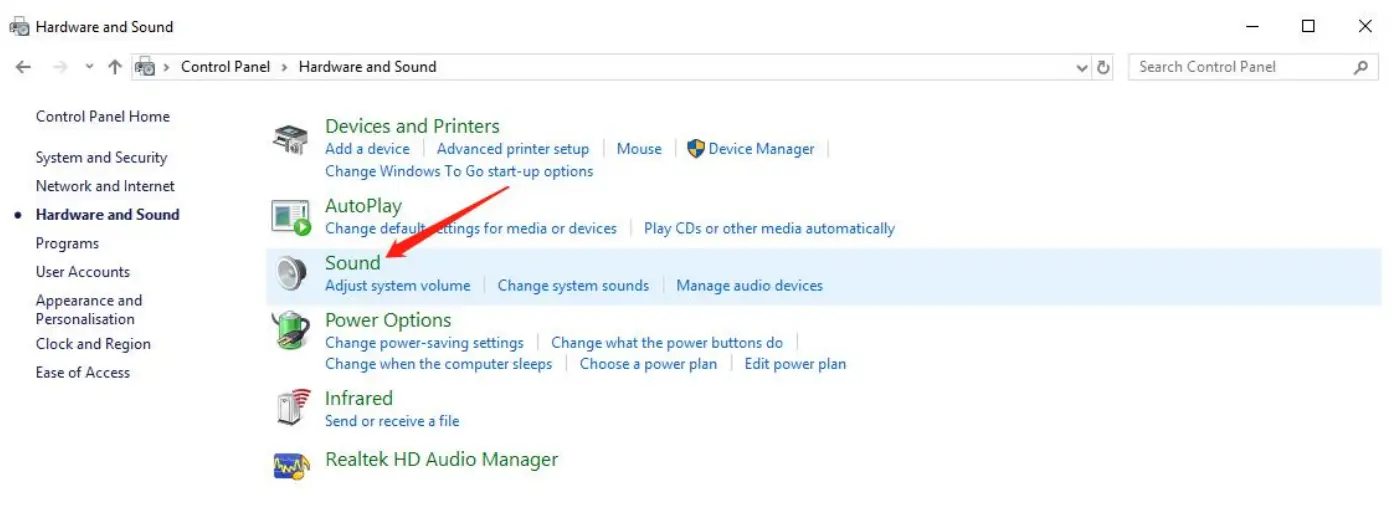
Task: Go up one level with Up arrow
Action: [x=115, y=67]
